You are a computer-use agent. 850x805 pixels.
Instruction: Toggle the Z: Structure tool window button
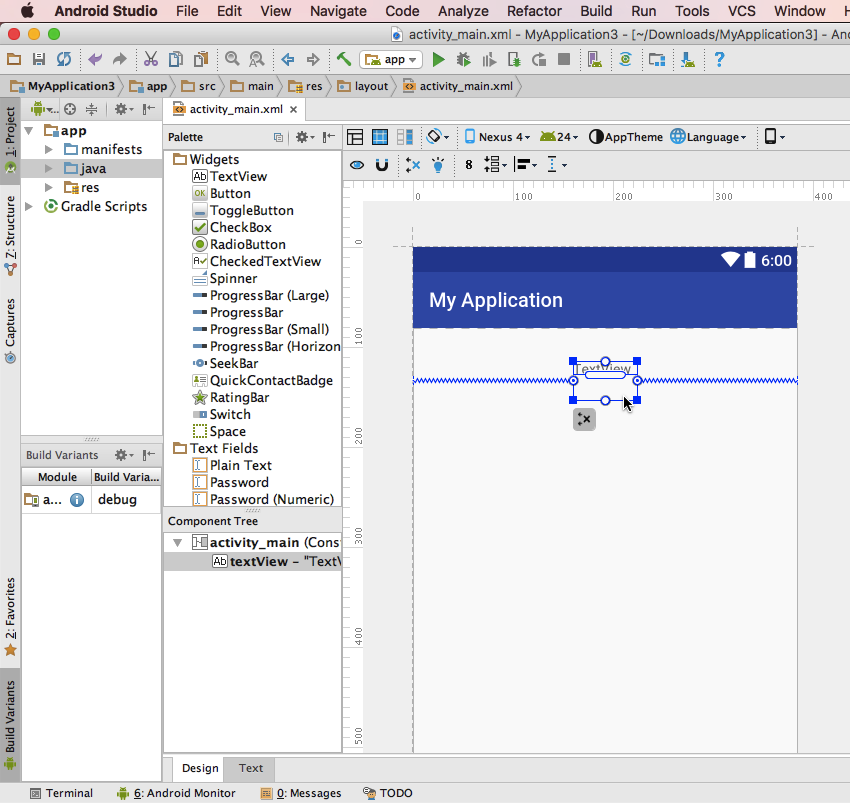tap(10, 235)
